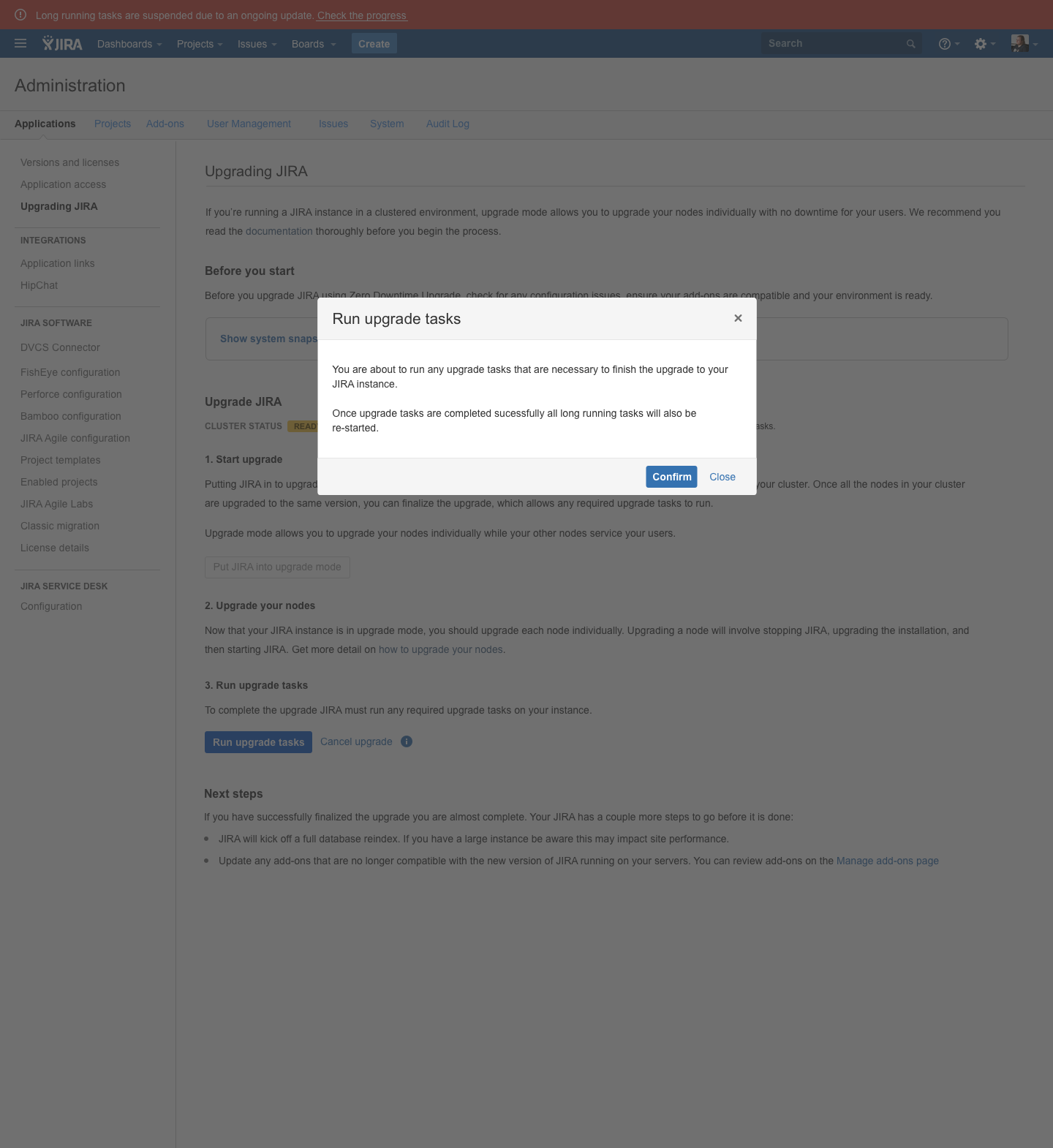Switch to the Audit Log tab
Image resolution: width=1053 pixels, height=1148 pixels.
point(448,124)
